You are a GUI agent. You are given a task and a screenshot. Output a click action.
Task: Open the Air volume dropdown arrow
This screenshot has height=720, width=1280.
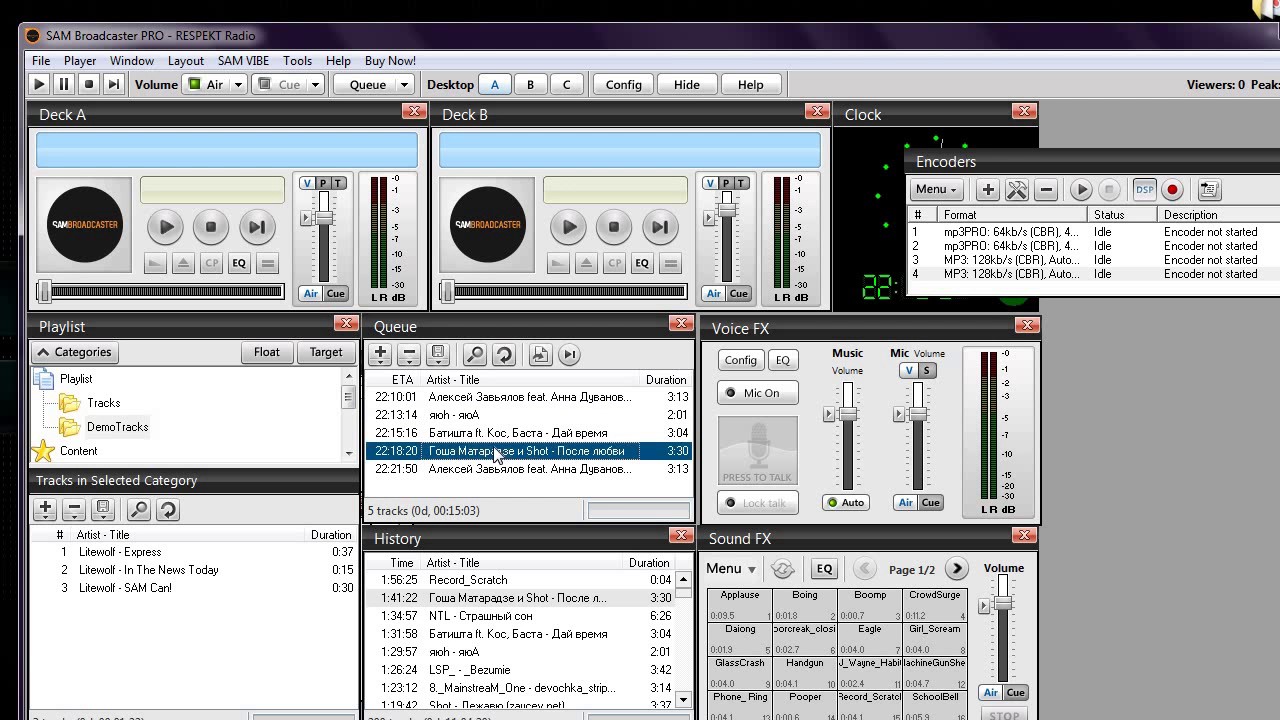[x=238, y=85]
